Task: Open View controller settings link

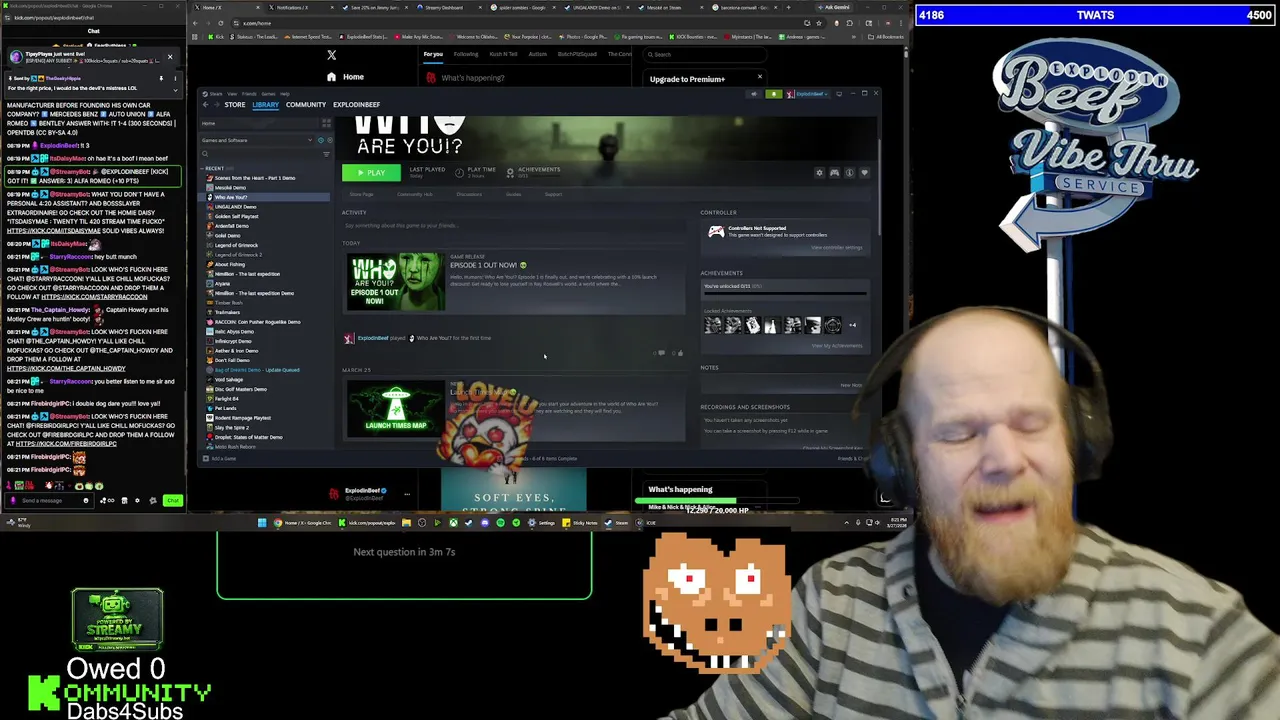Action: coord(836,248)
